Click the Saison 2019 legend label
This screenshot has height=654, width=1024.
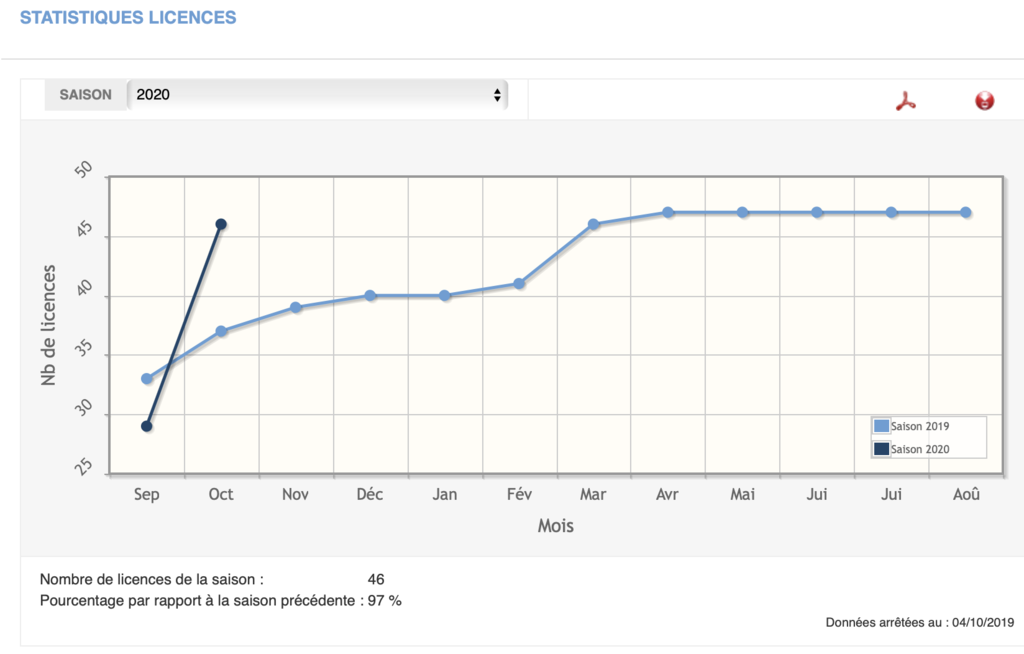pos(919,426)
